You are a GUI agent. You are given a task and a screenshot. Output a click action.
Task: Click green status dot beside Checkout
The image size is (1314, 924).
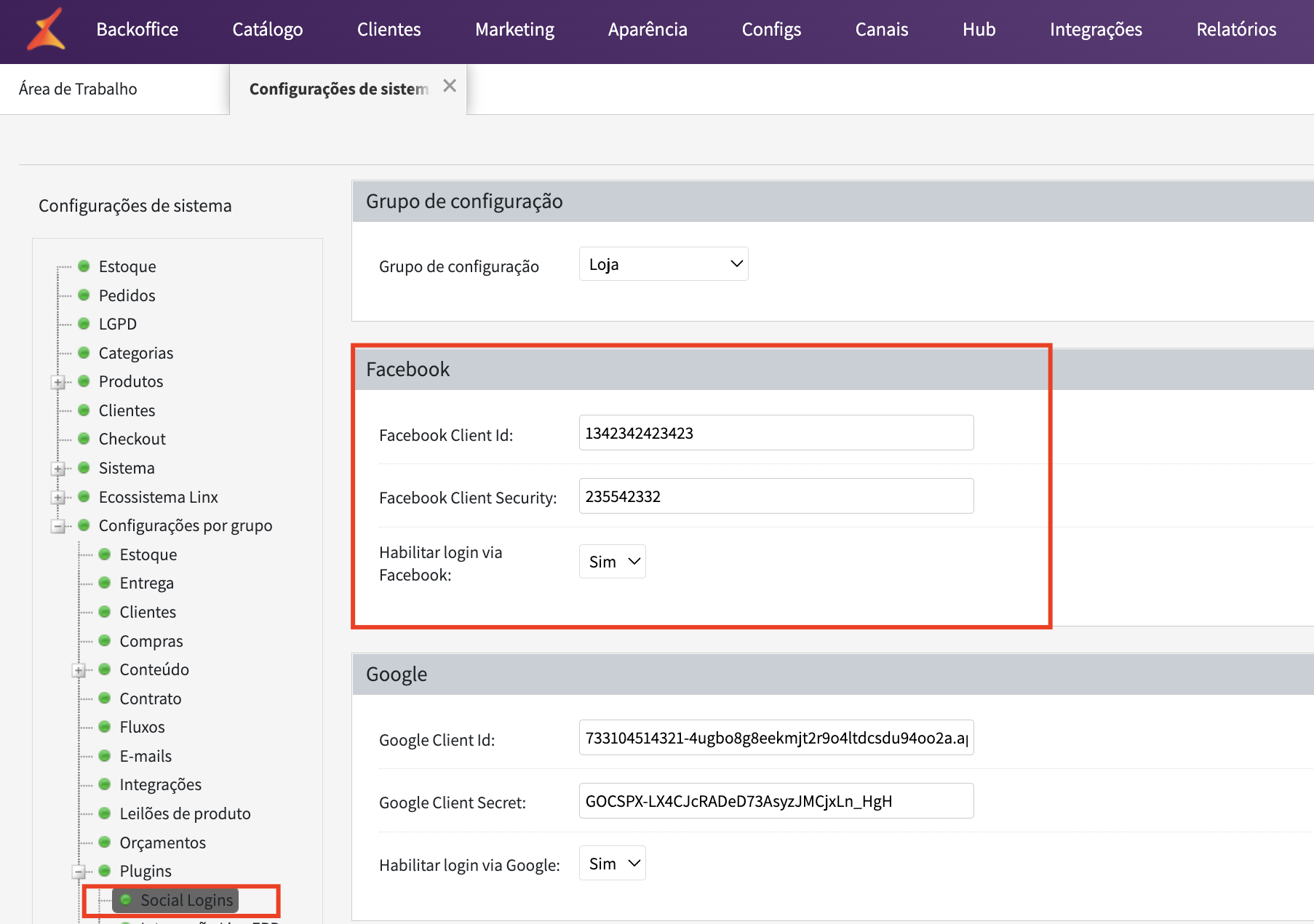coord(84,438)
